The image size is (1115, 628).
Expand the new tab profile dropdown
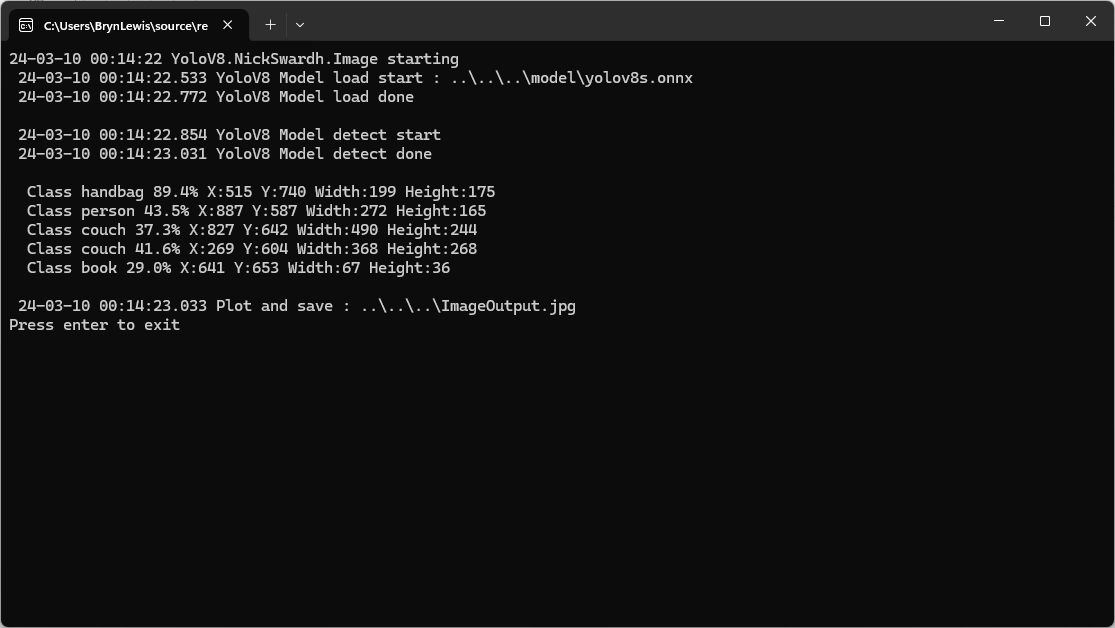(299, 24)
